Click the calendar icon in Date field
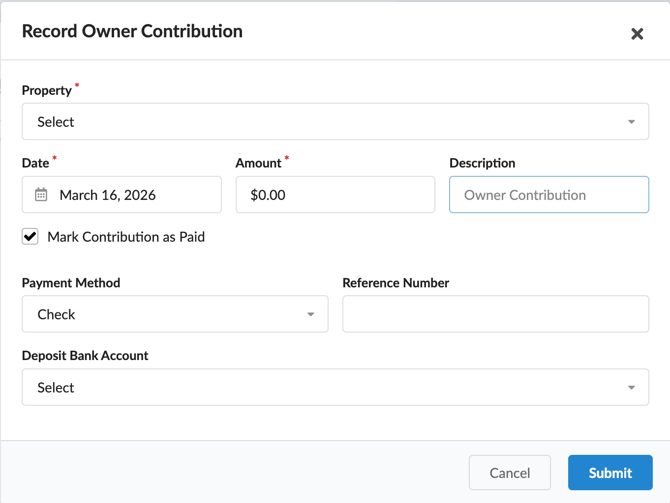 click(41, 194)
